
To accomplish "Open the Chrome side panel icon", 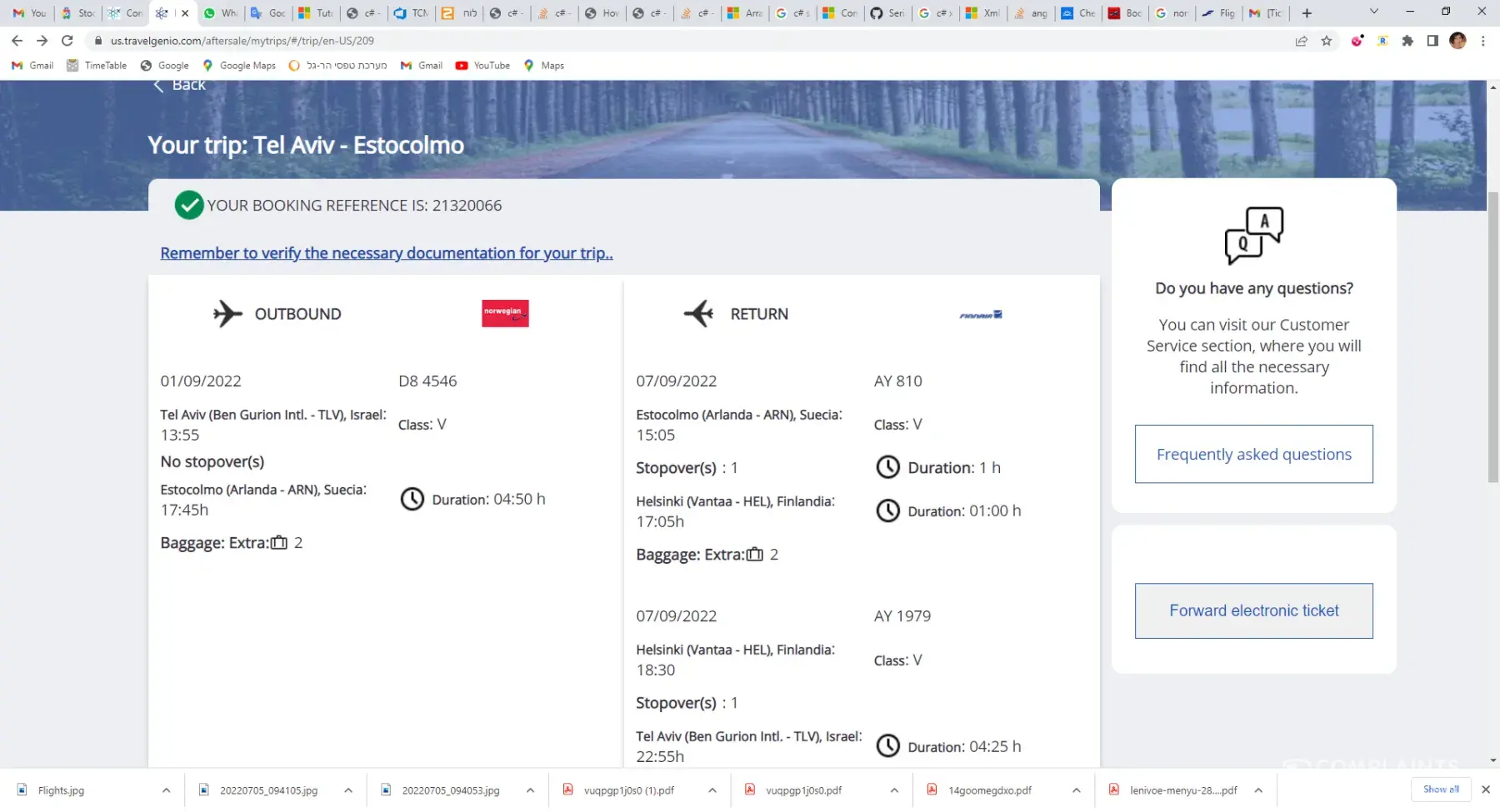I will coord(1432,41).
